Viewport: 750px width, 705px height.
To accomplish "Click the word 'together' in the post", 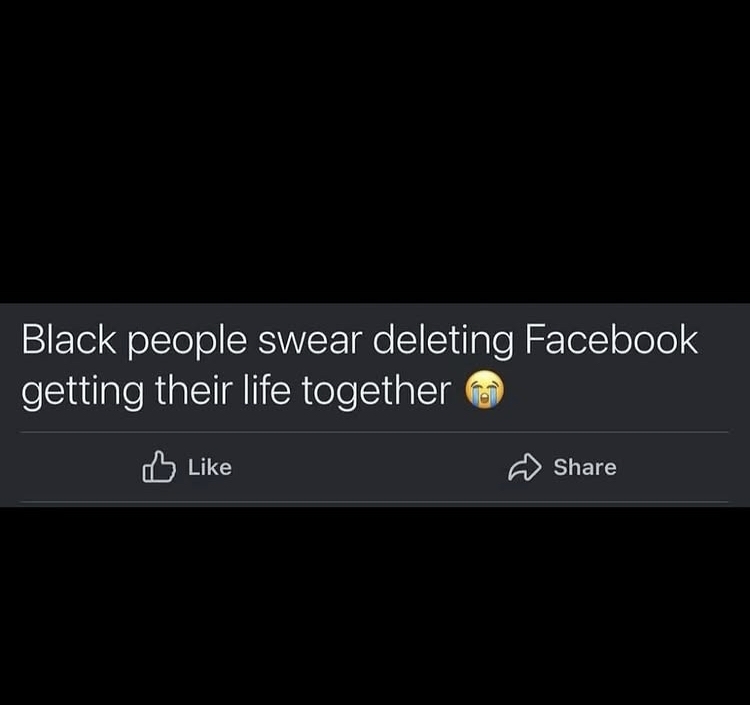I will pyautogui.click(x=376, y=391).
